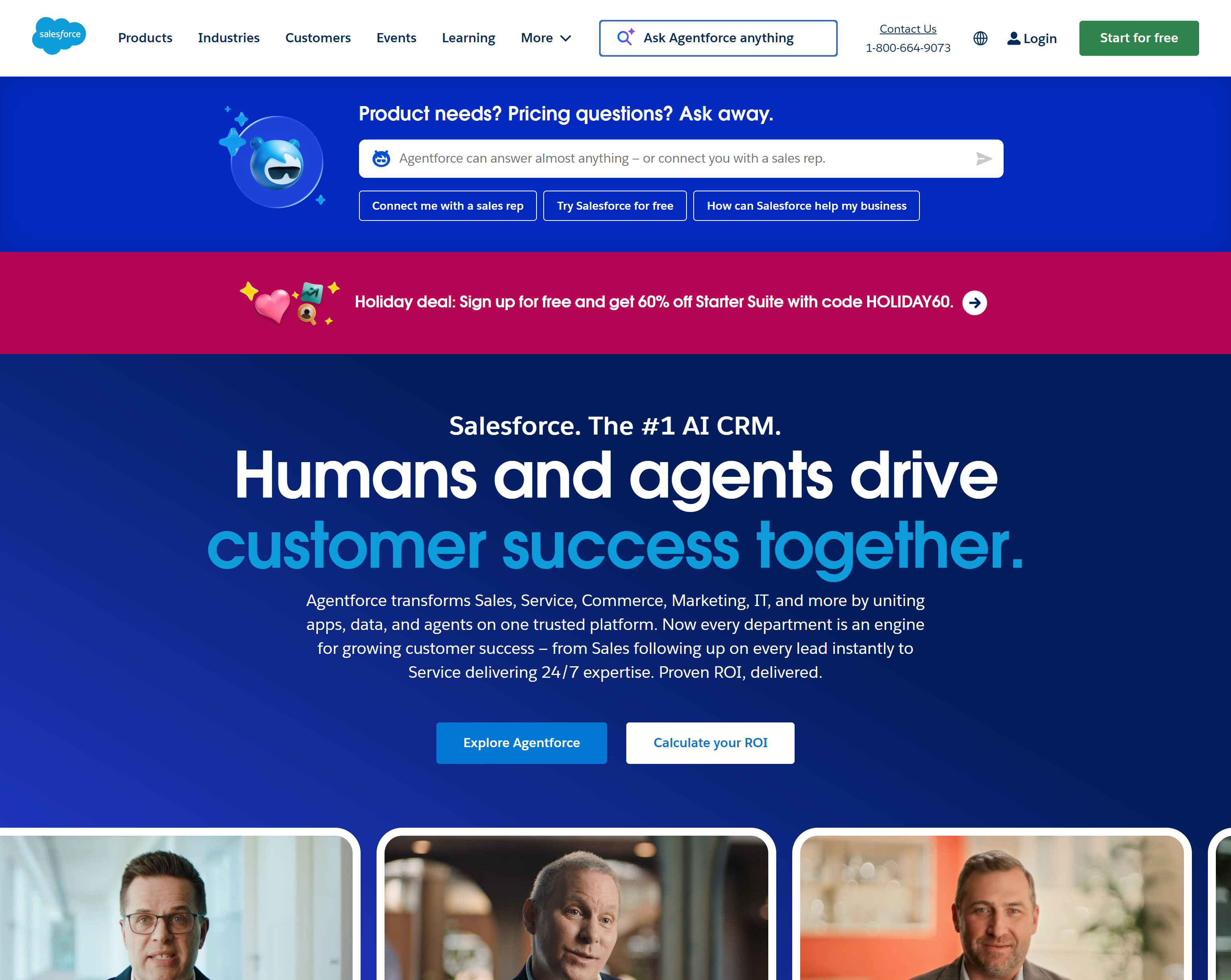Click the Agentforce search sparkle icon
Image resolution: width=1231 pixels, height=980 pixels.
[625, 37]
